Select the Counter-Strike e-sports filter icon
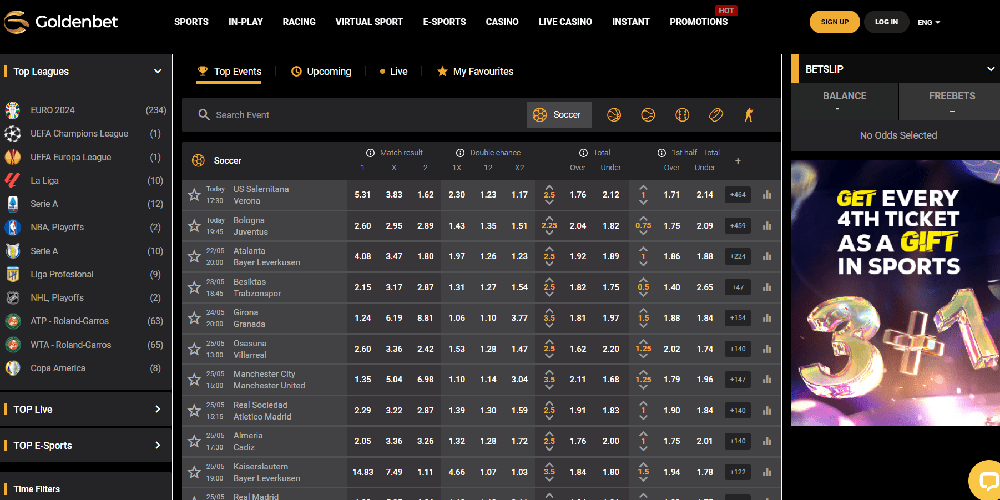 coord(749,115)
